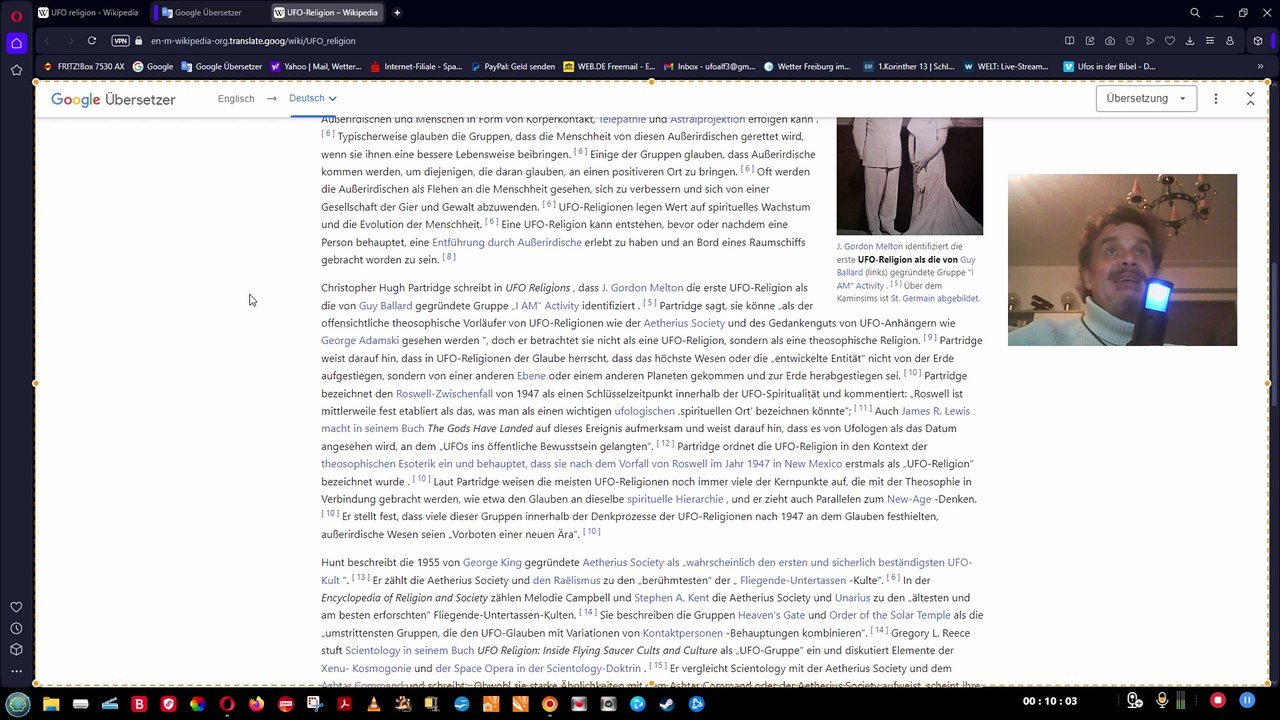
Task: Open the George Adamski link
Action: tap(360, 340)
